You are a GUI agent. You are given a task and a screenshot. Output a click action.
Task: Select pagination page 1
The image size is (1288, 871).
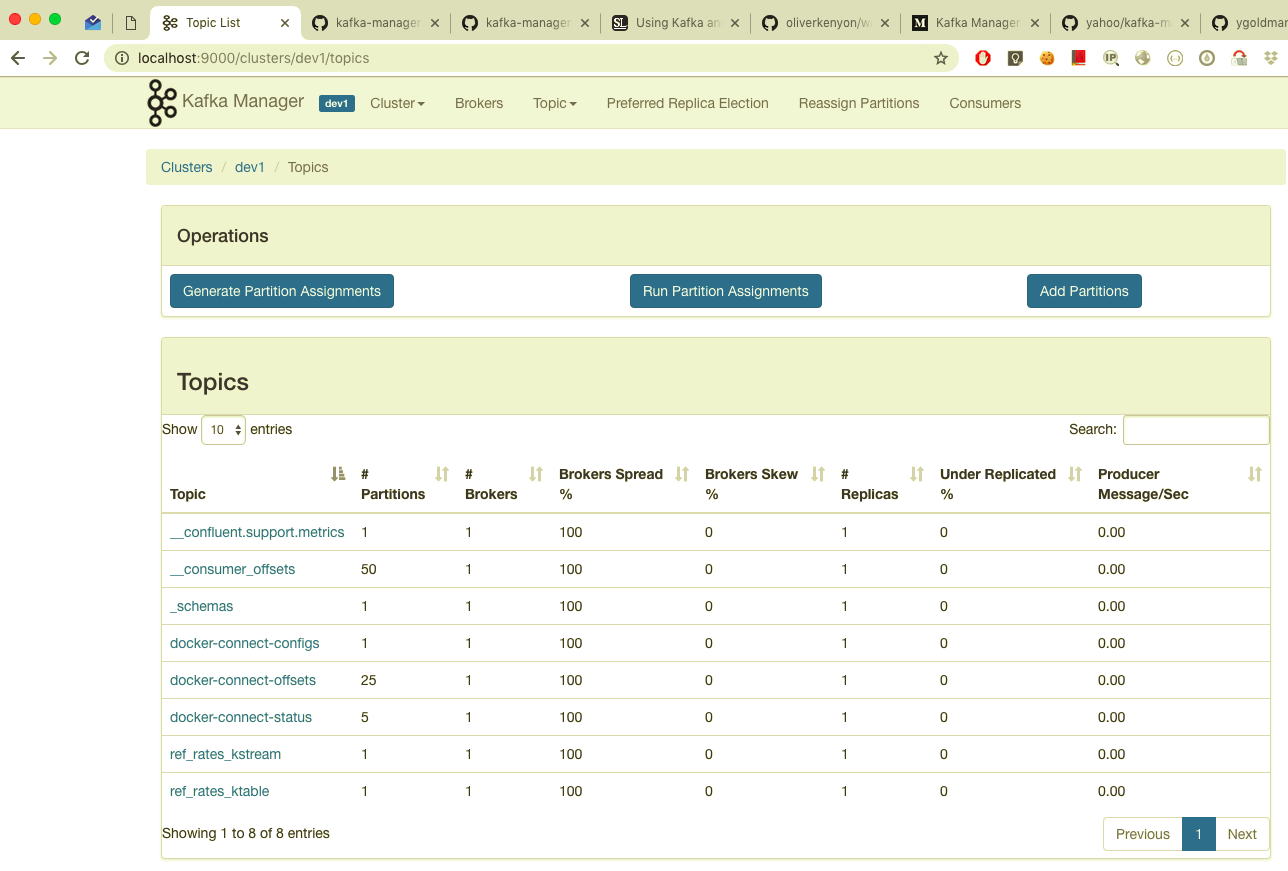[x=1199, y=834]
